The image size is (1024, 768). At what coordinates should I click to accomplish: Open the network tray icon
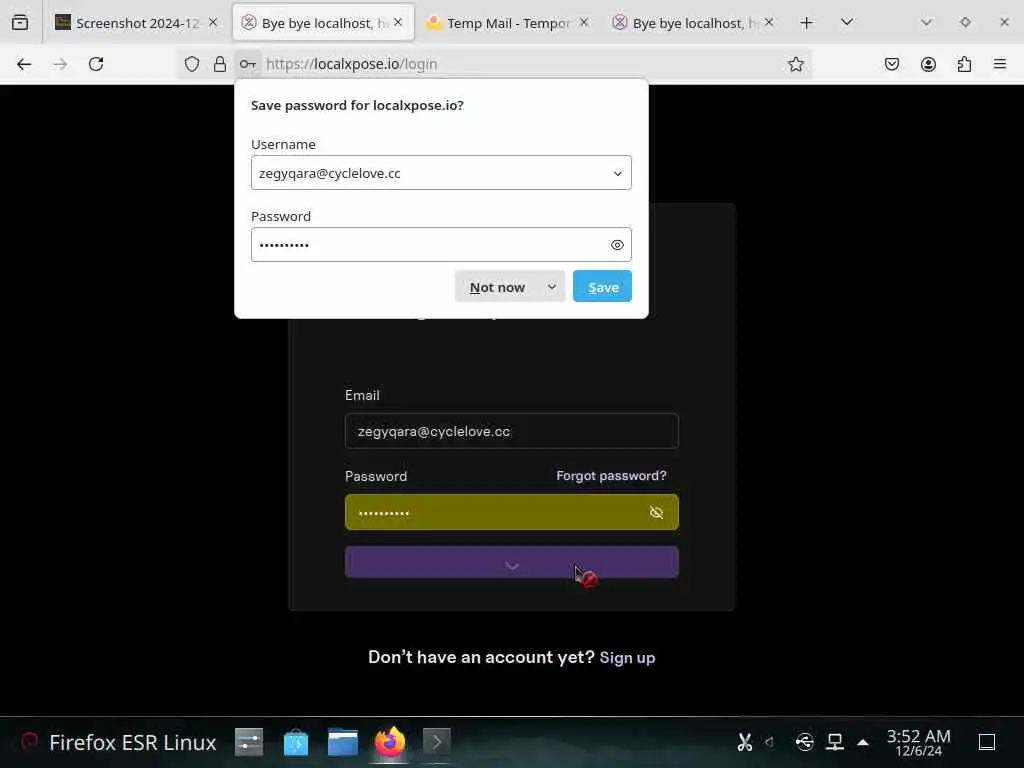835,743
